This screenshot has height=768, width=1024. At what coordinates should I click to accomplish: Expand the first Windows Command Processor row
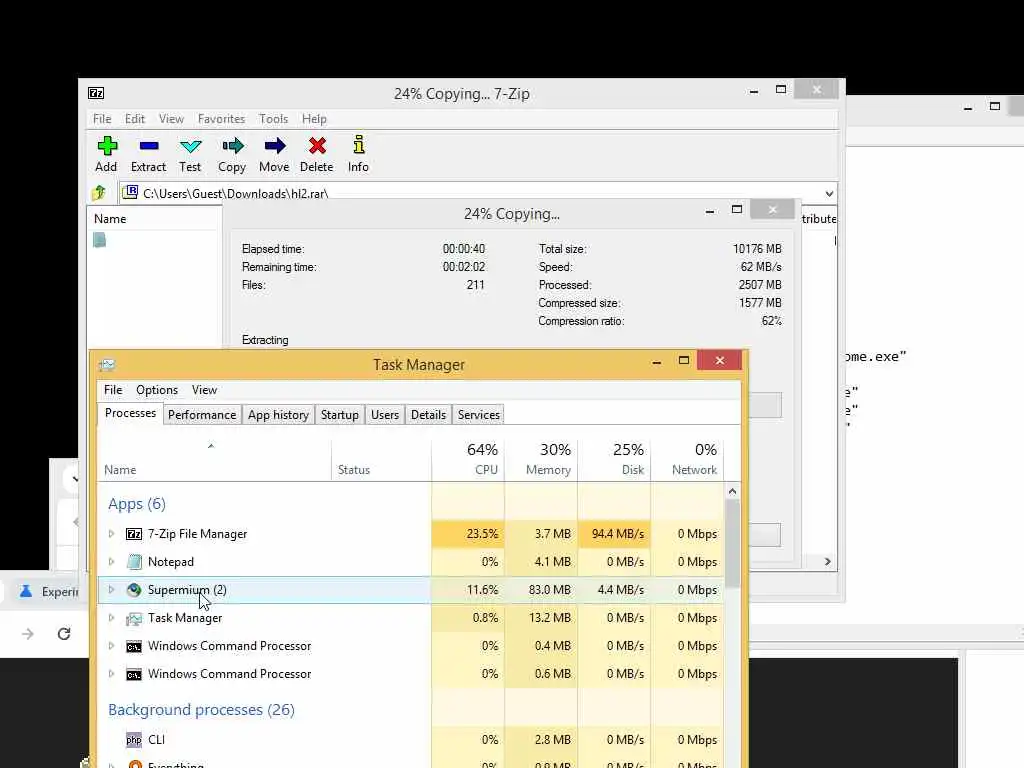(x=111, y=646)
